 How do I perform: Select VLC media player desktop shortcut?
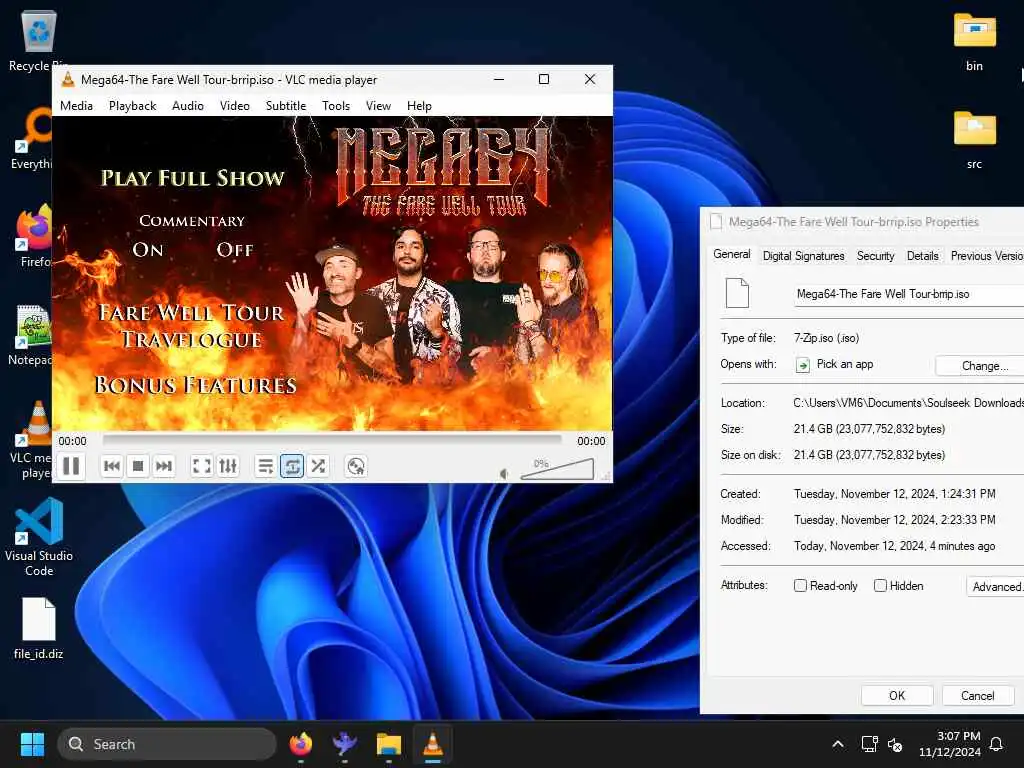coord(33,440)
